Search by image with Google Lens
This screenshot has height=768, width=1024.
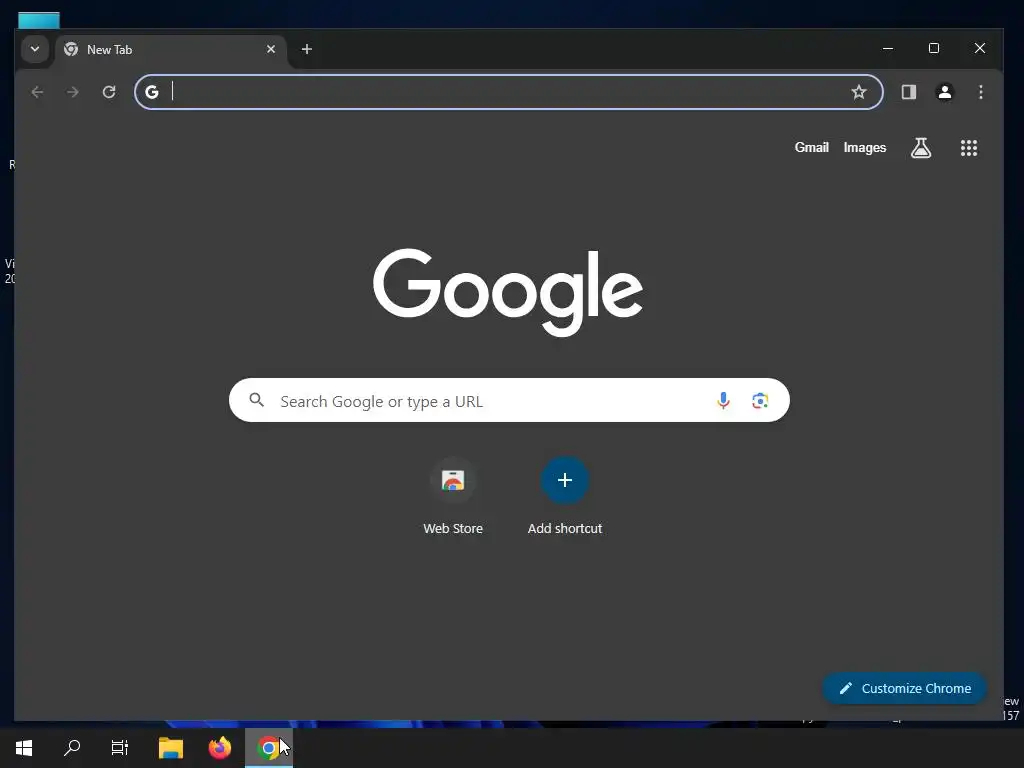click(x=760, y=400)
